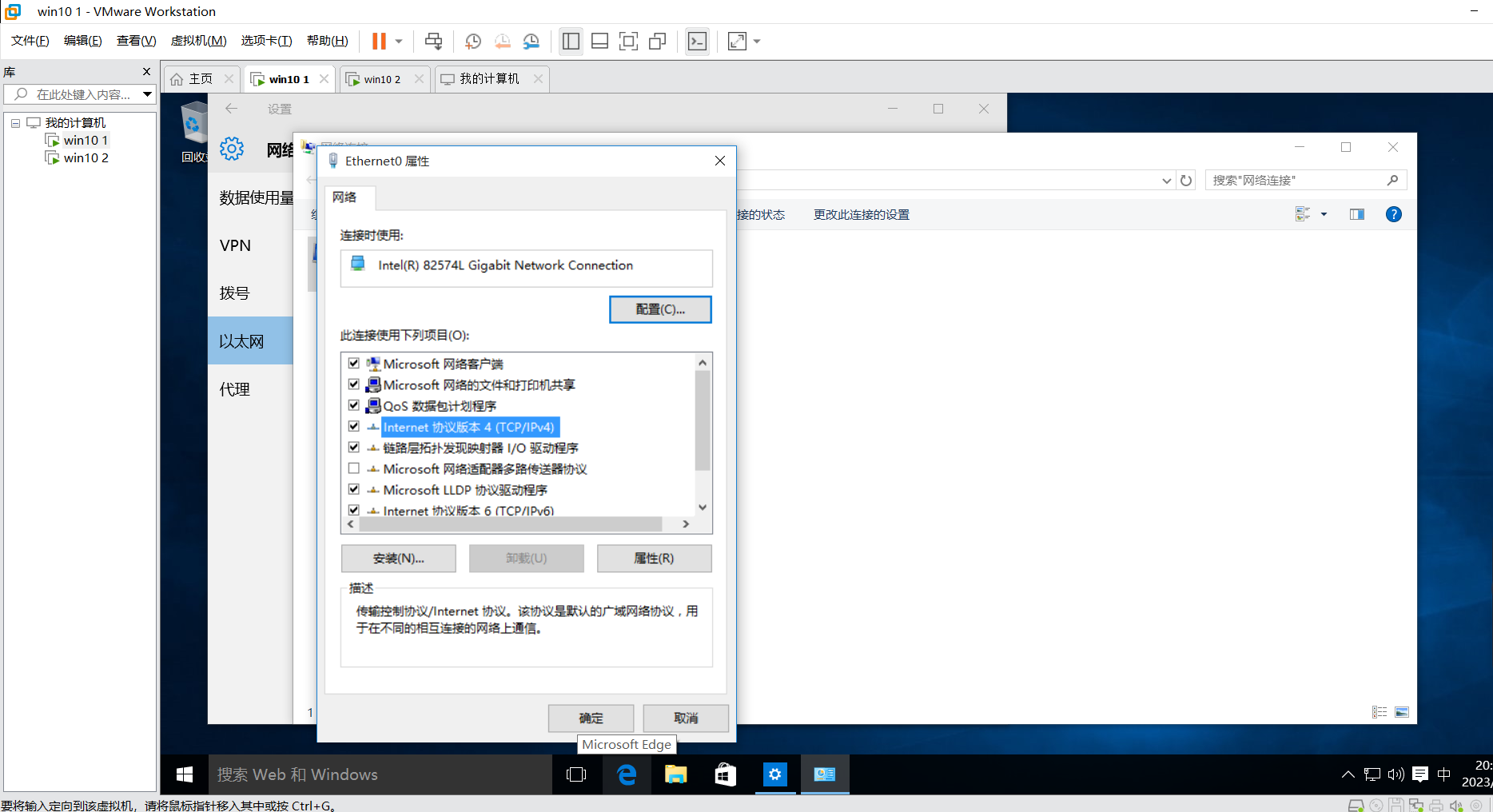Click 更改此连接的设置 in the command bar
The image size is (1493, 812).
(x=862, y=214)
